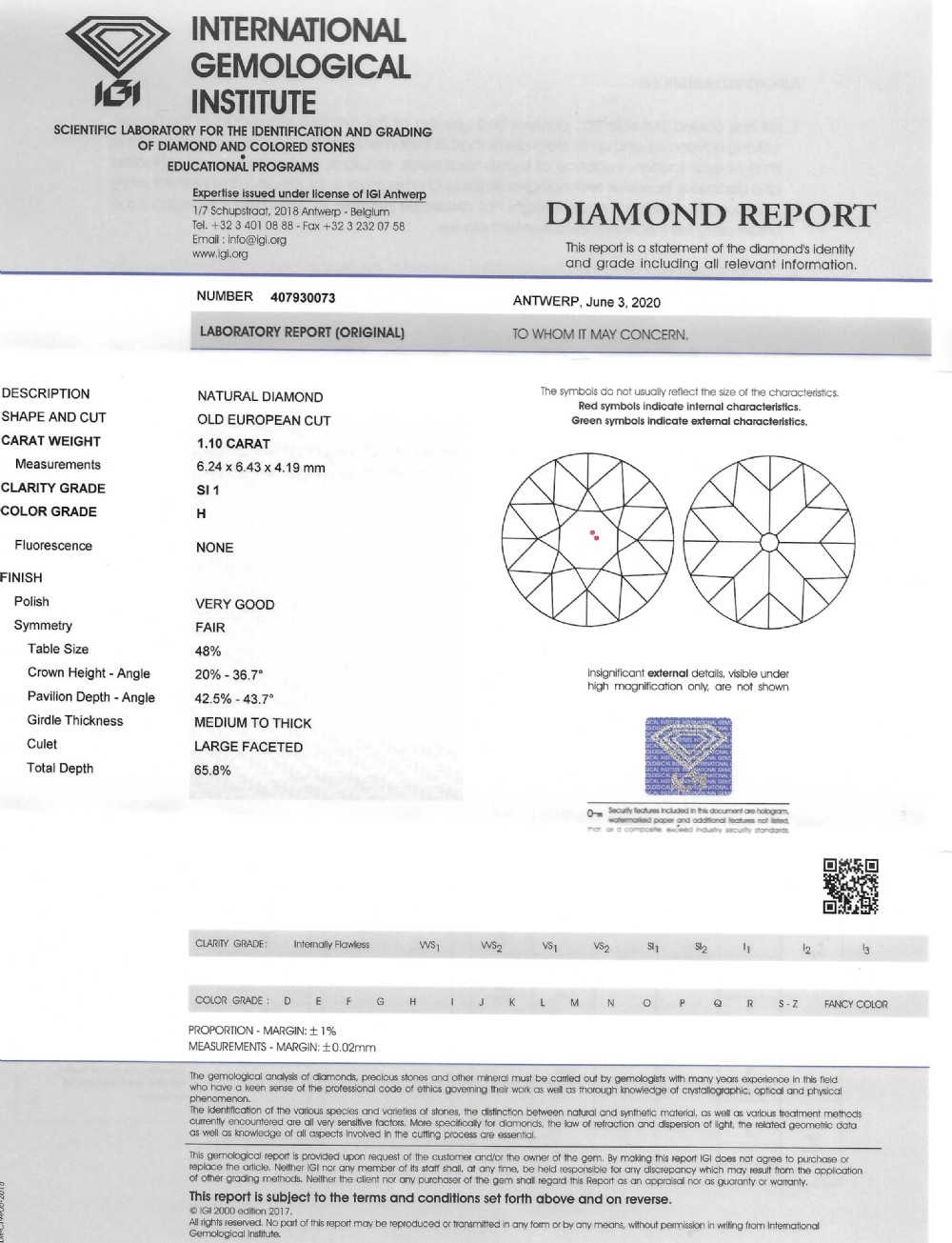This screenshot has width=952, height=1243.
Task: Click the 'Symmetry' label
Action: [x=43, y=626]
